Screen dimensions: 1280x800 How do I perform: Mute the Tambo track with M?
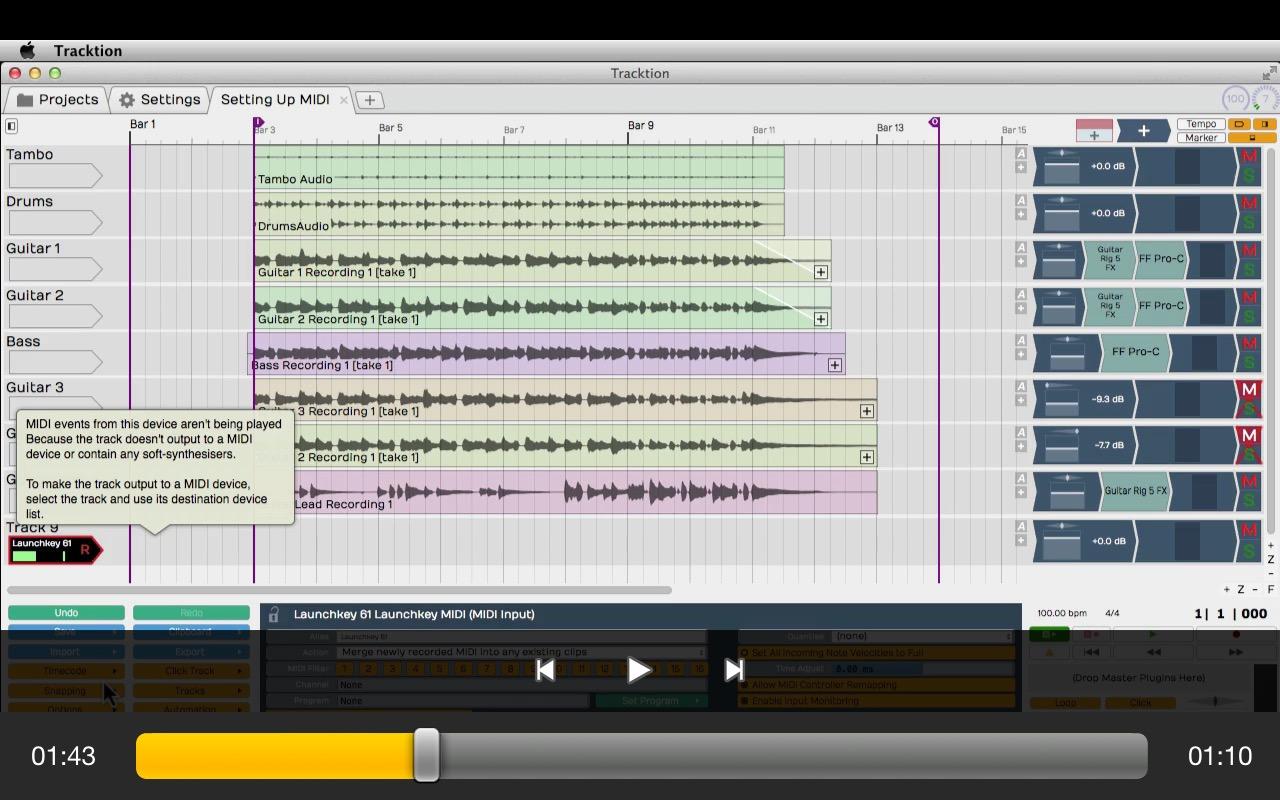[1248, 157]
